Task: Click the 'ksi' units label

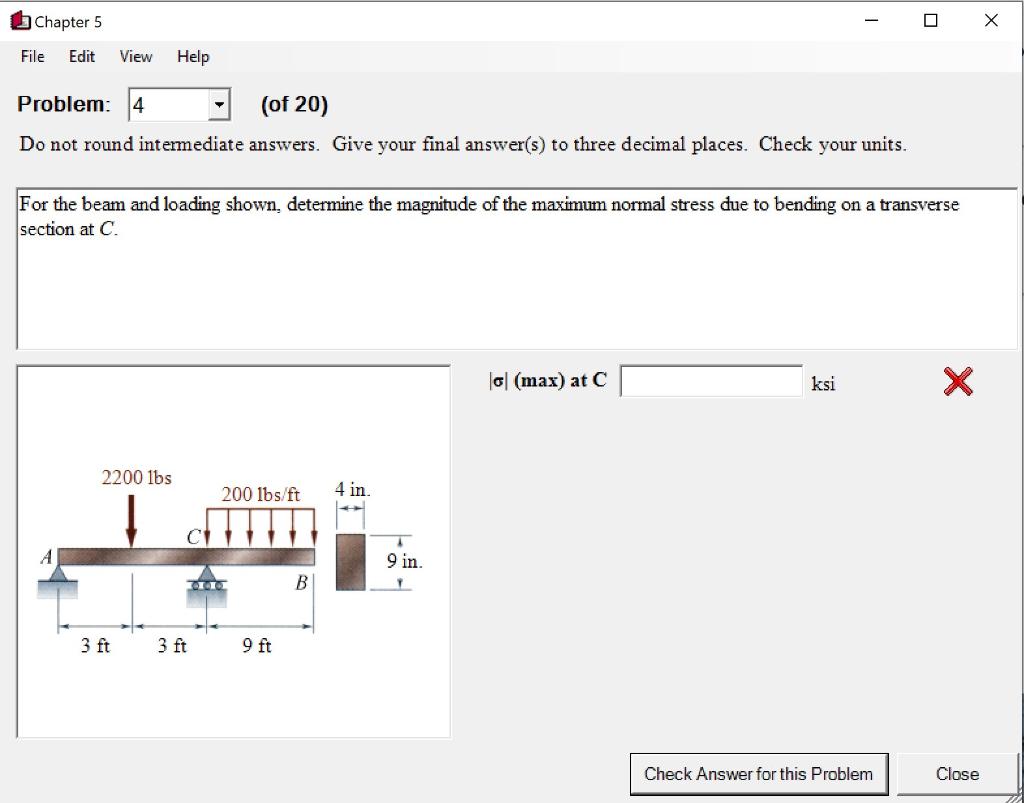Action: (x=824, y=383)
